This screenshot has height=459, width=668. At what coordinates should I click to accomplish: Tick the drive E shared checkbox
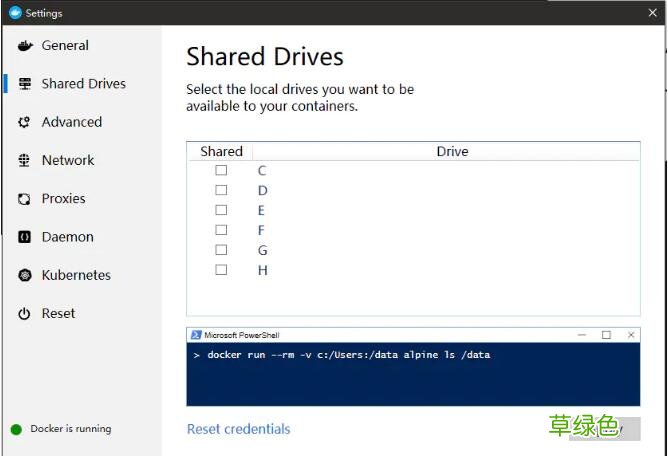pyautogui.click(x=221, y=210)
